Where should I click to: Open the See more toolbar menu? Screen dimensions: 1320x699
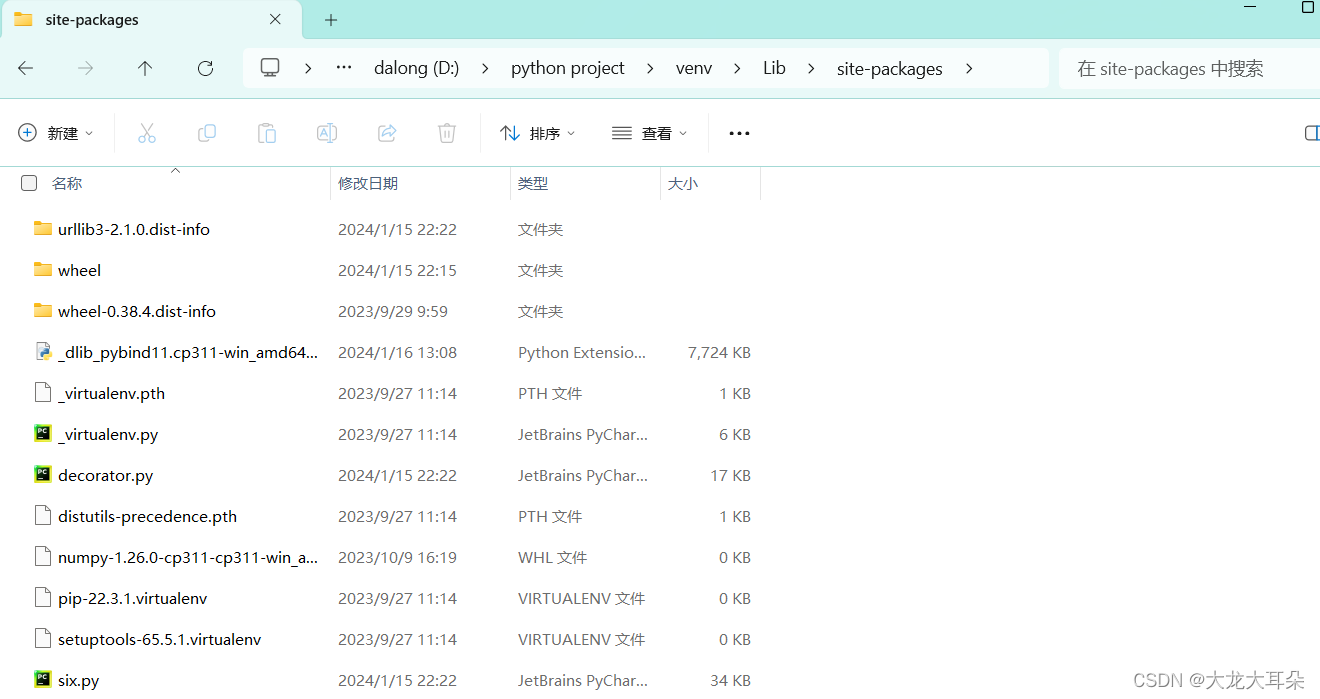coord(739,132)
